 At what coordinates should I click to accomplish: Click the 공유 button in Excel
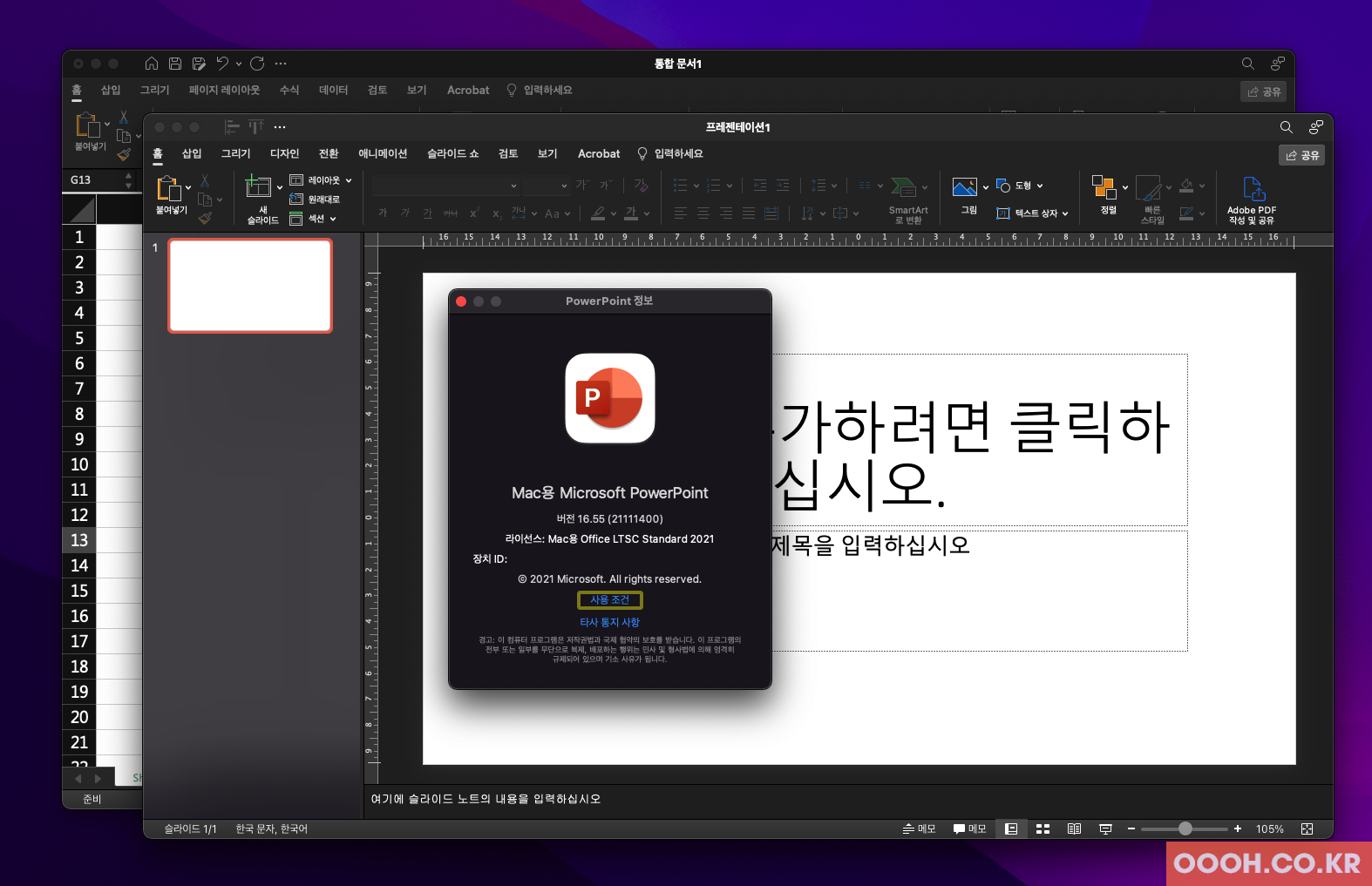pos(1264,91)
